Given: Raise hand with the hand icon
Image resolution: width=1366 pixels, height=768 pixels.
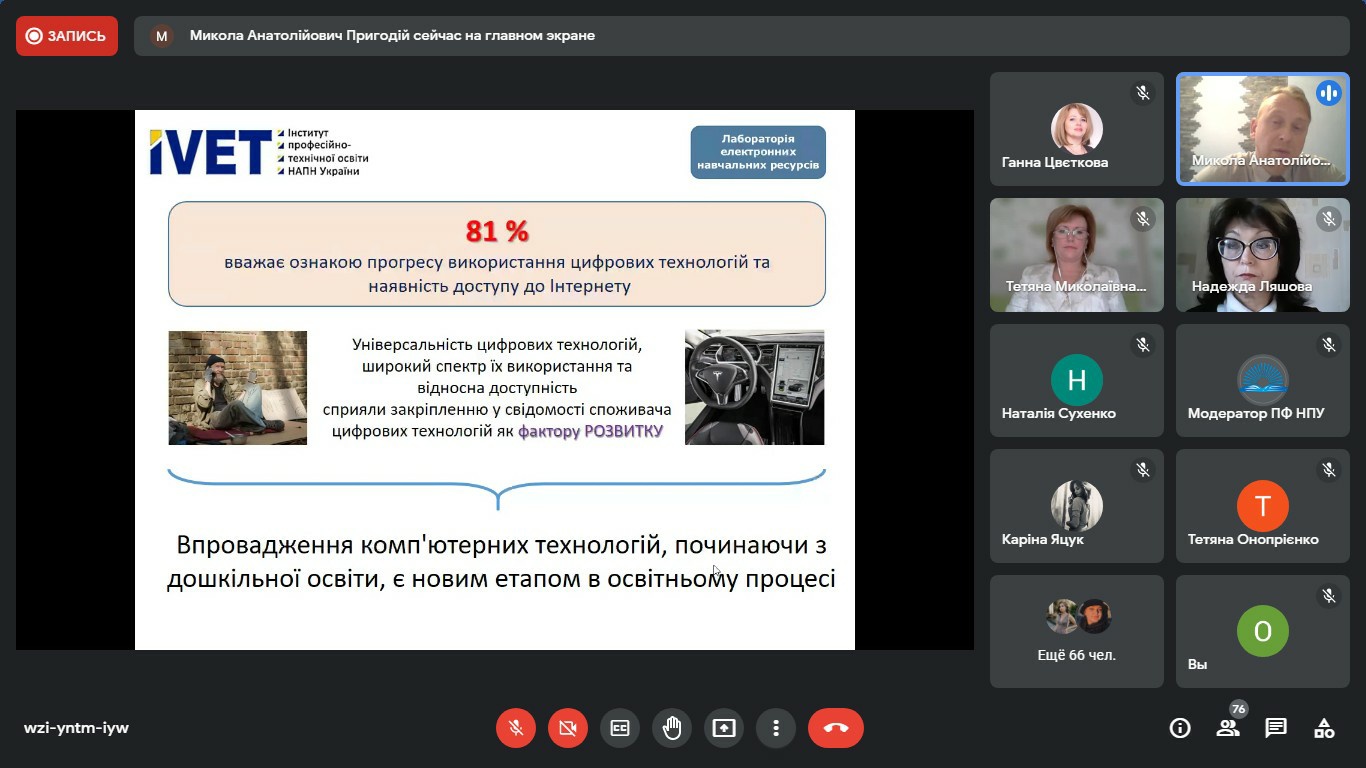Looking at the screenshot, I should coord(672,728).
